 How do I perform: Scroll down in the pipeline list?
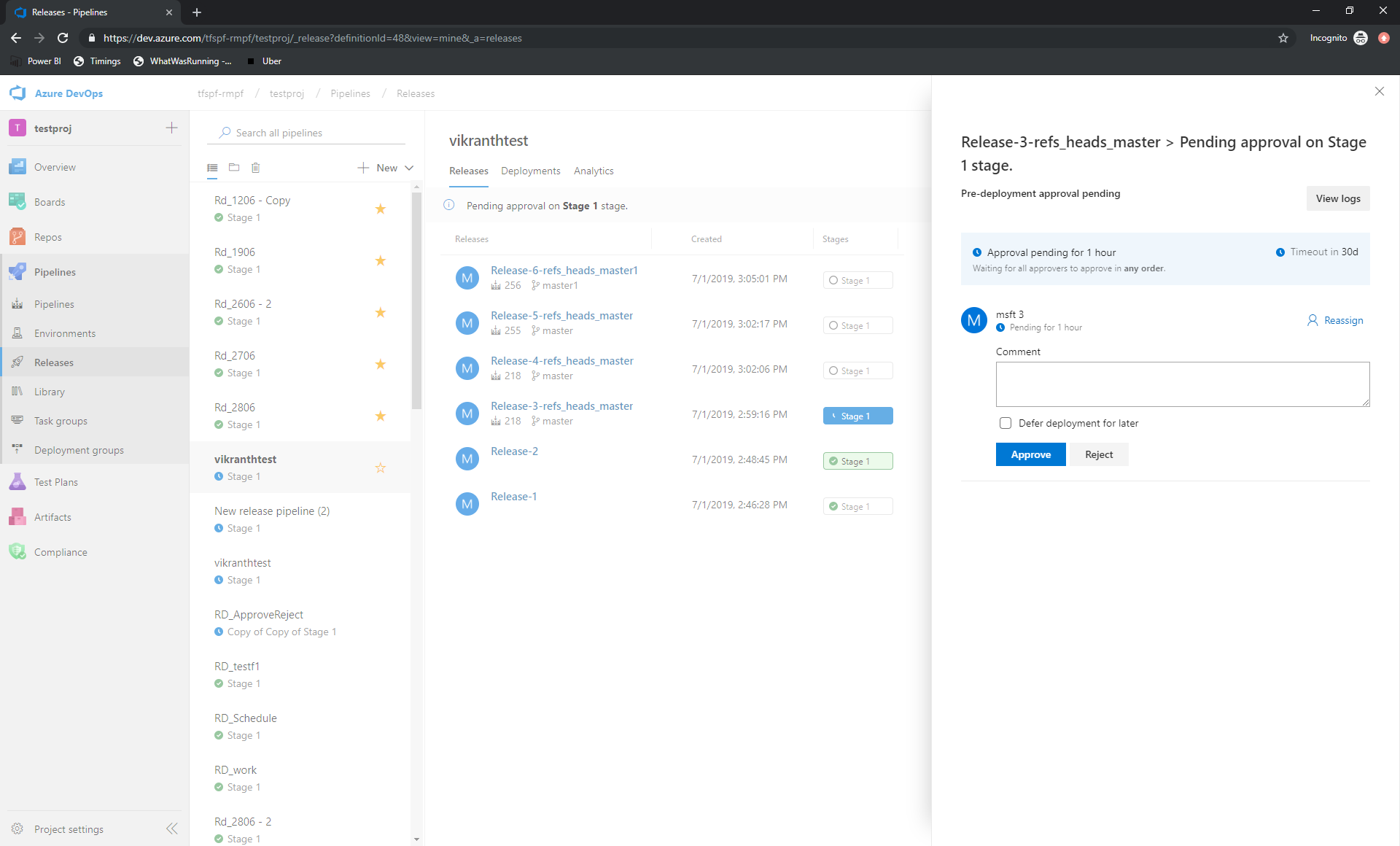coord(417,839)
